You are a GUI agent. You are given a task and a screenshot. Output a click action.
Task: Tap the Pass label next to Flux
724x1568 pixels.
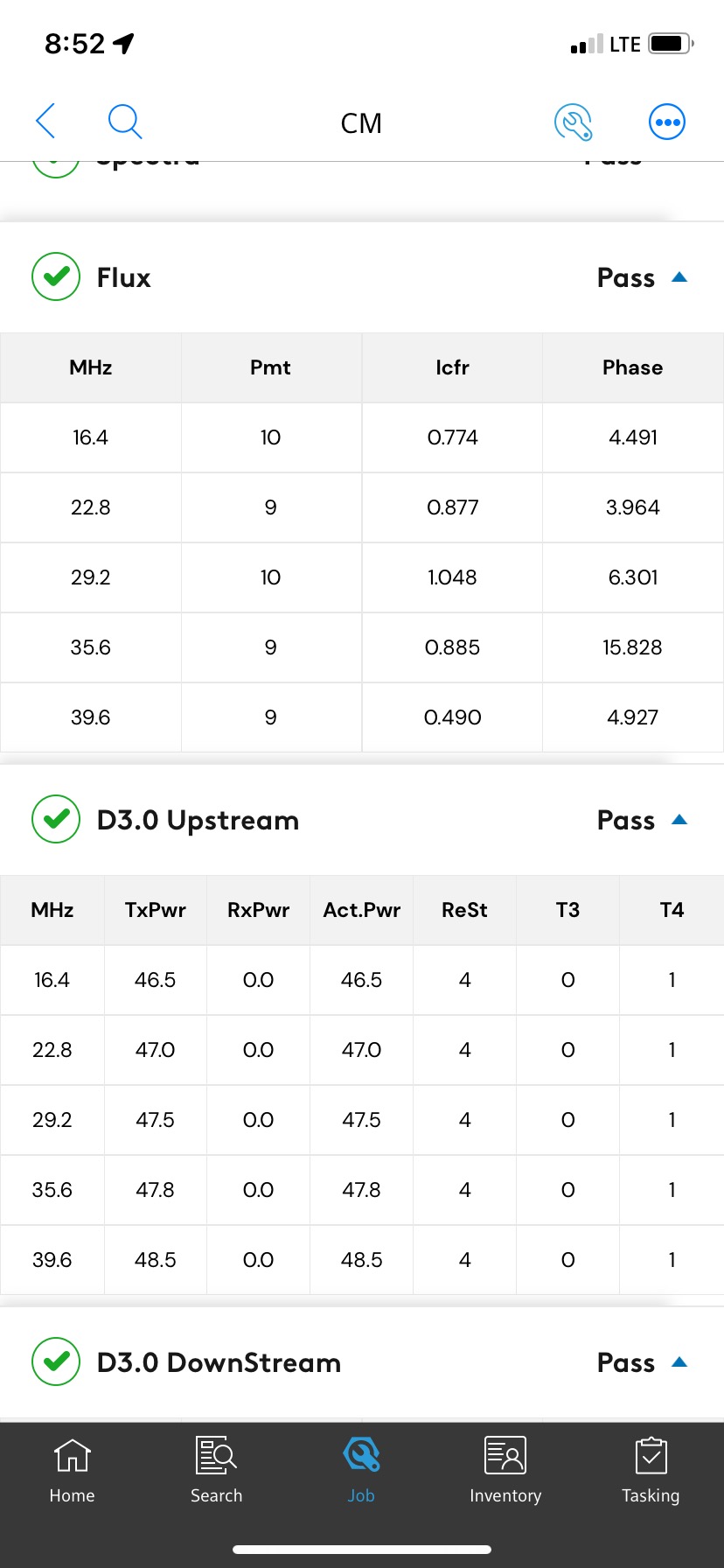pos(626,276)
